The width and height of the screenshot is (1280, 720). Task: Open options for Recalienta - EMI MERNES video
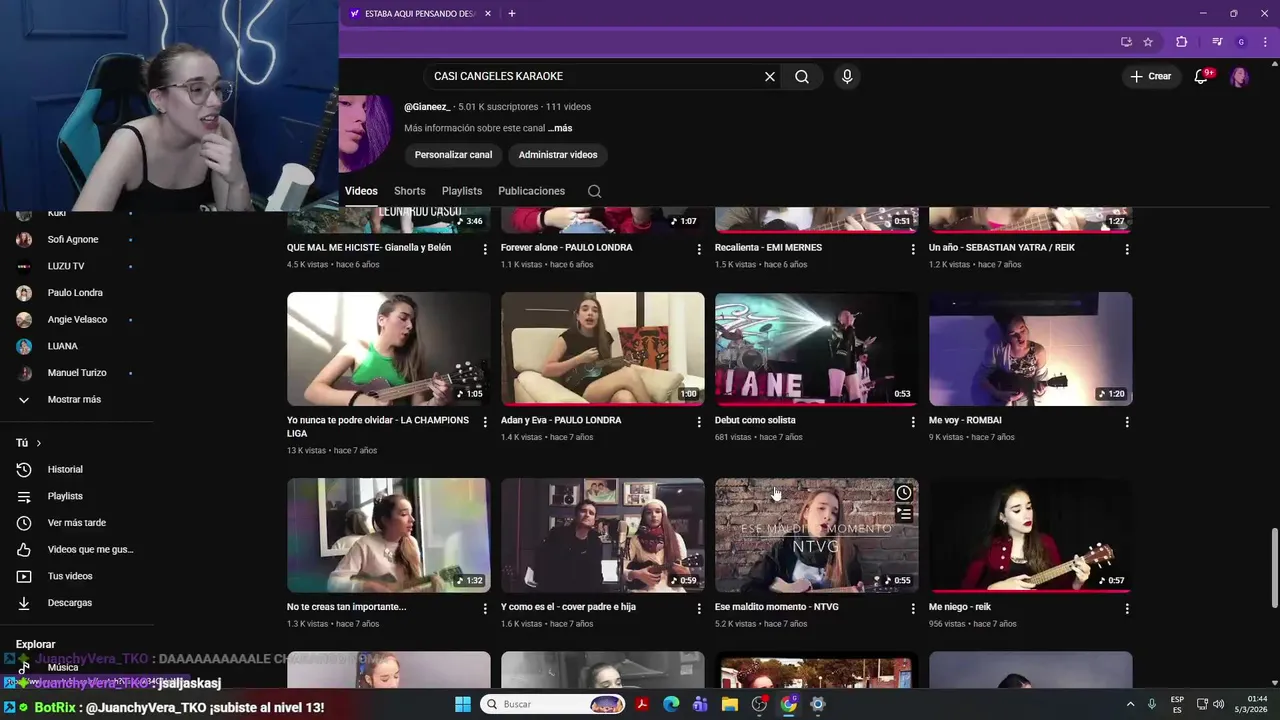pyautogui.click(x=913, y=249)
